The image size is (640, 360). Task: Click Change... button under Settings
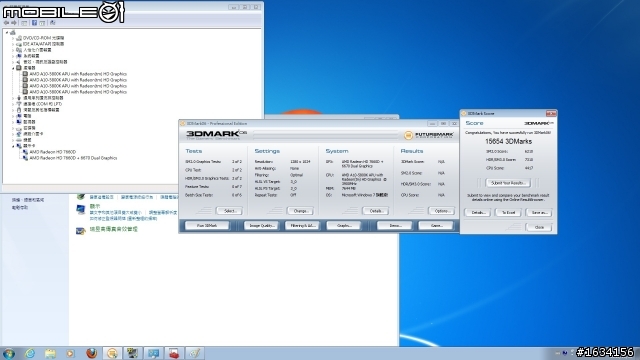(300, 211)
